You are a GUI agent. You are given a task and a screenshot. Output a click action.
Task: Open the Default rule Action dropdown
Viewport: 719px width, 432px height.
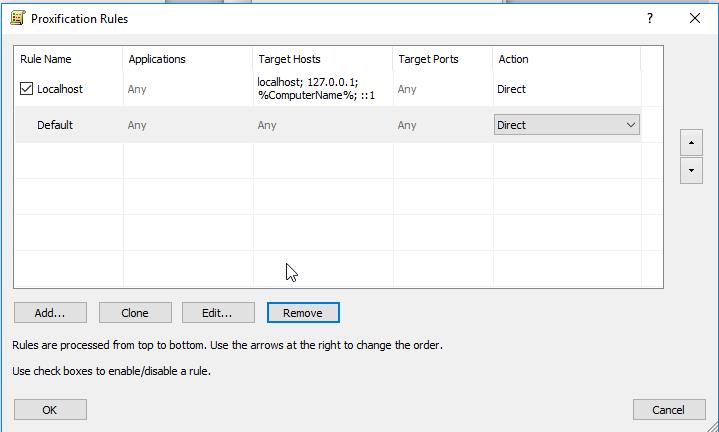[x=566, y=125]
